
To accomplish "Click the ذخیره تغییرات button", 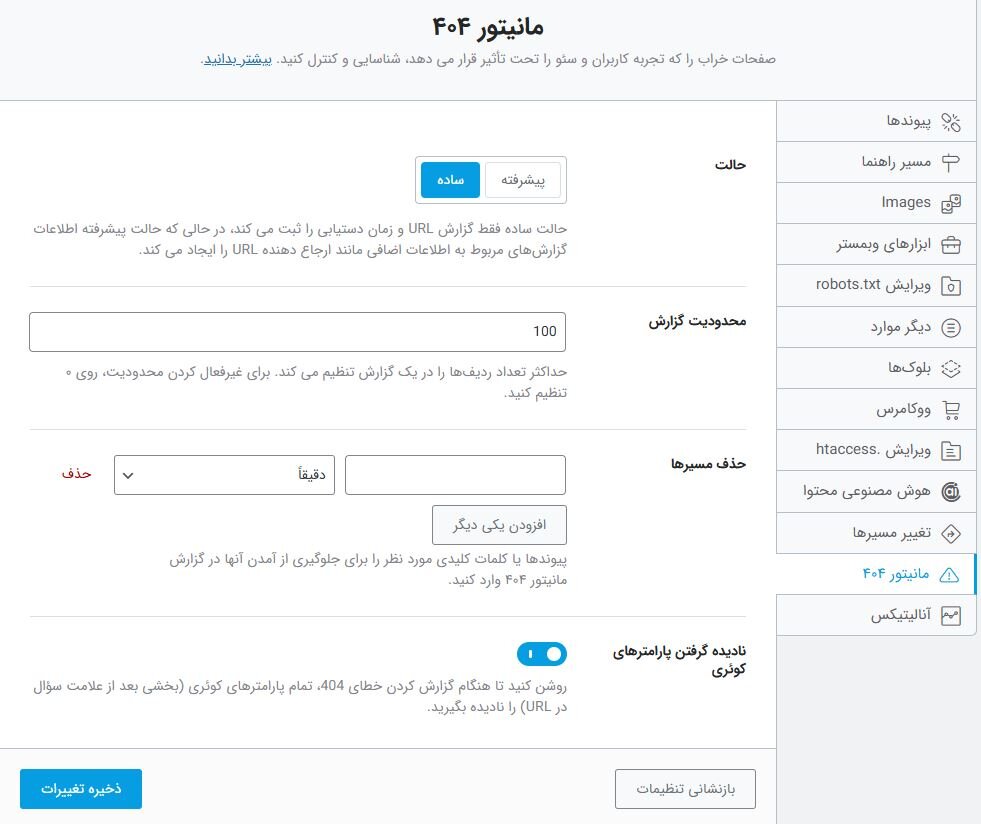I will (80, 789).
